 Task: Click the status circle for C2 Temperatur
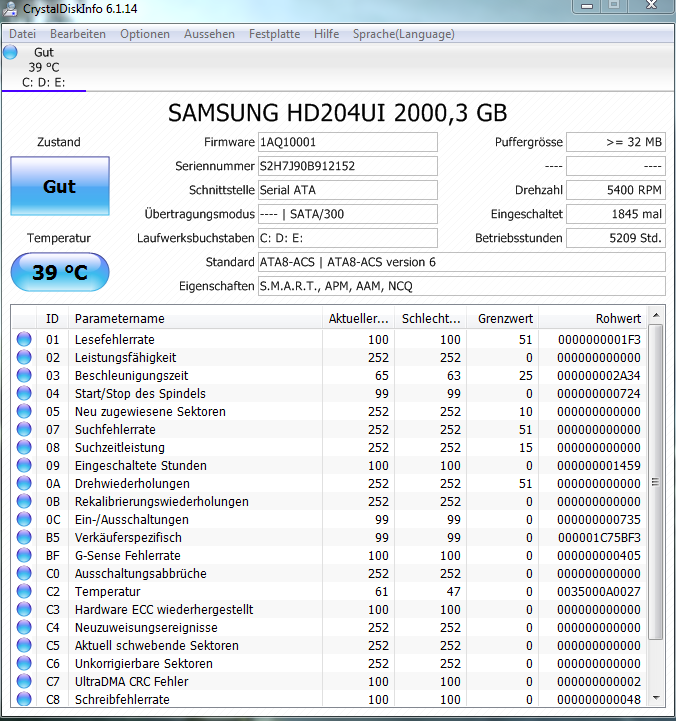click(24, 591)
